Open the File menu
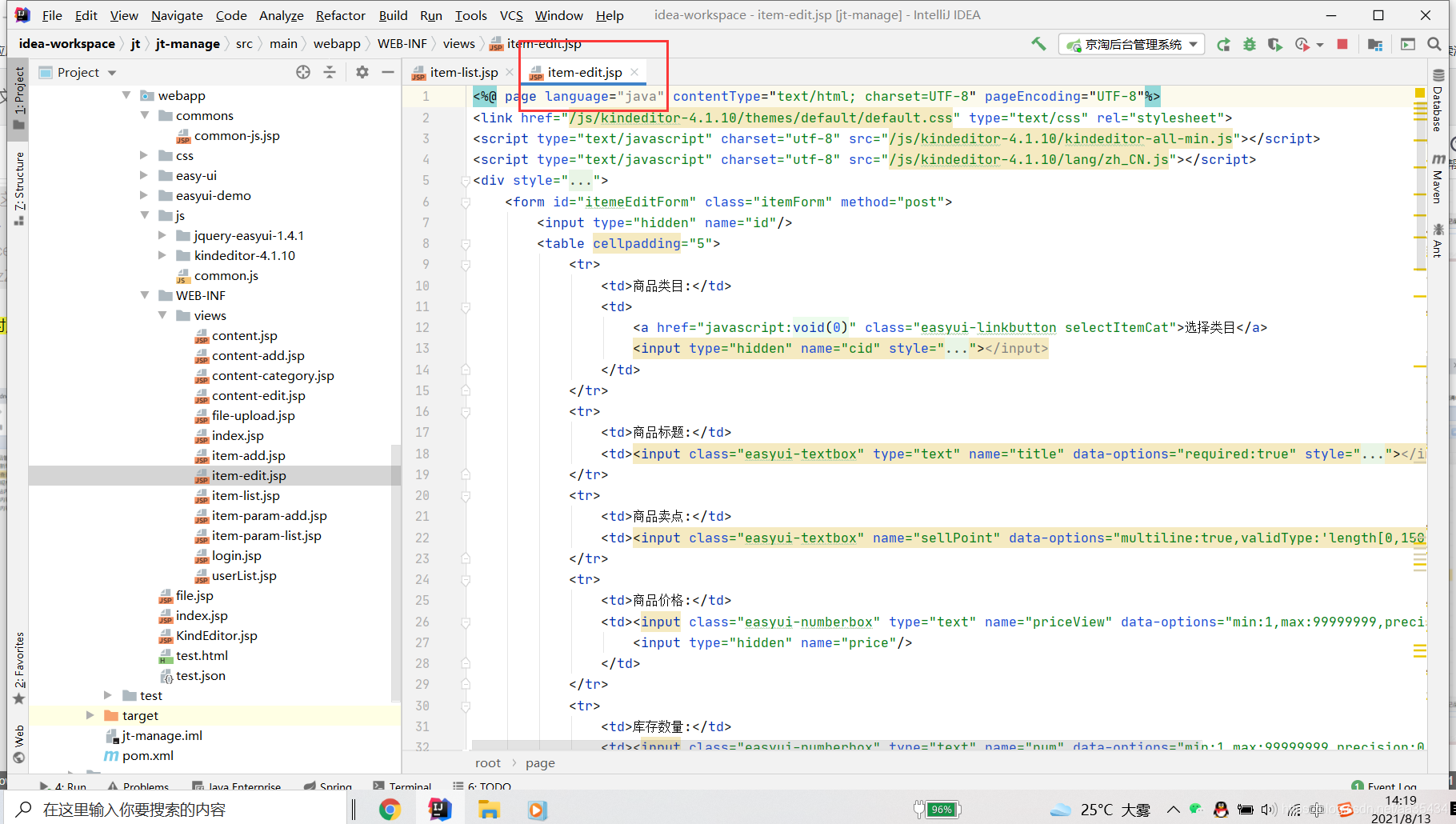The width and height of the screenshot is (1456, 824). pyautogui.click(x=52, y=15)
